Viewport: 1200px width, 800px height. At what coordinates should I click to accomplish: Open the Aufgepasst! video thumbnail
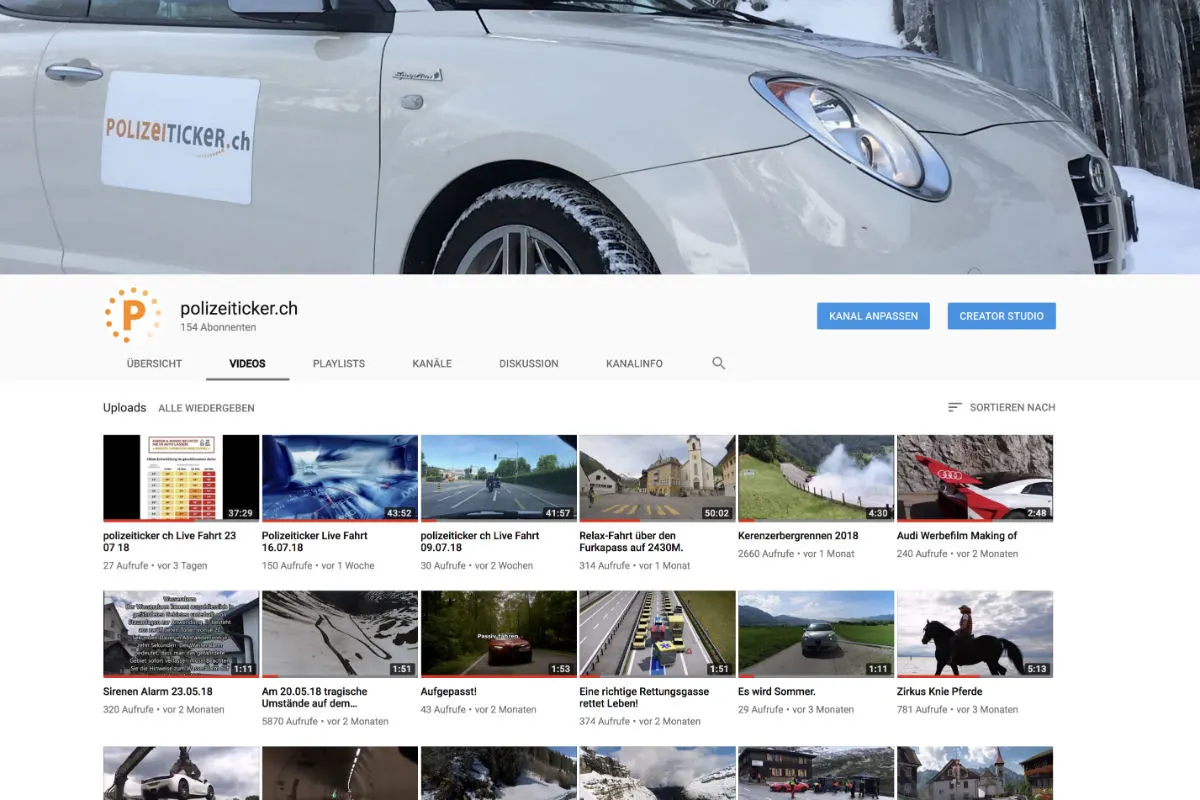pyautogui.click(x=499, y=634)
